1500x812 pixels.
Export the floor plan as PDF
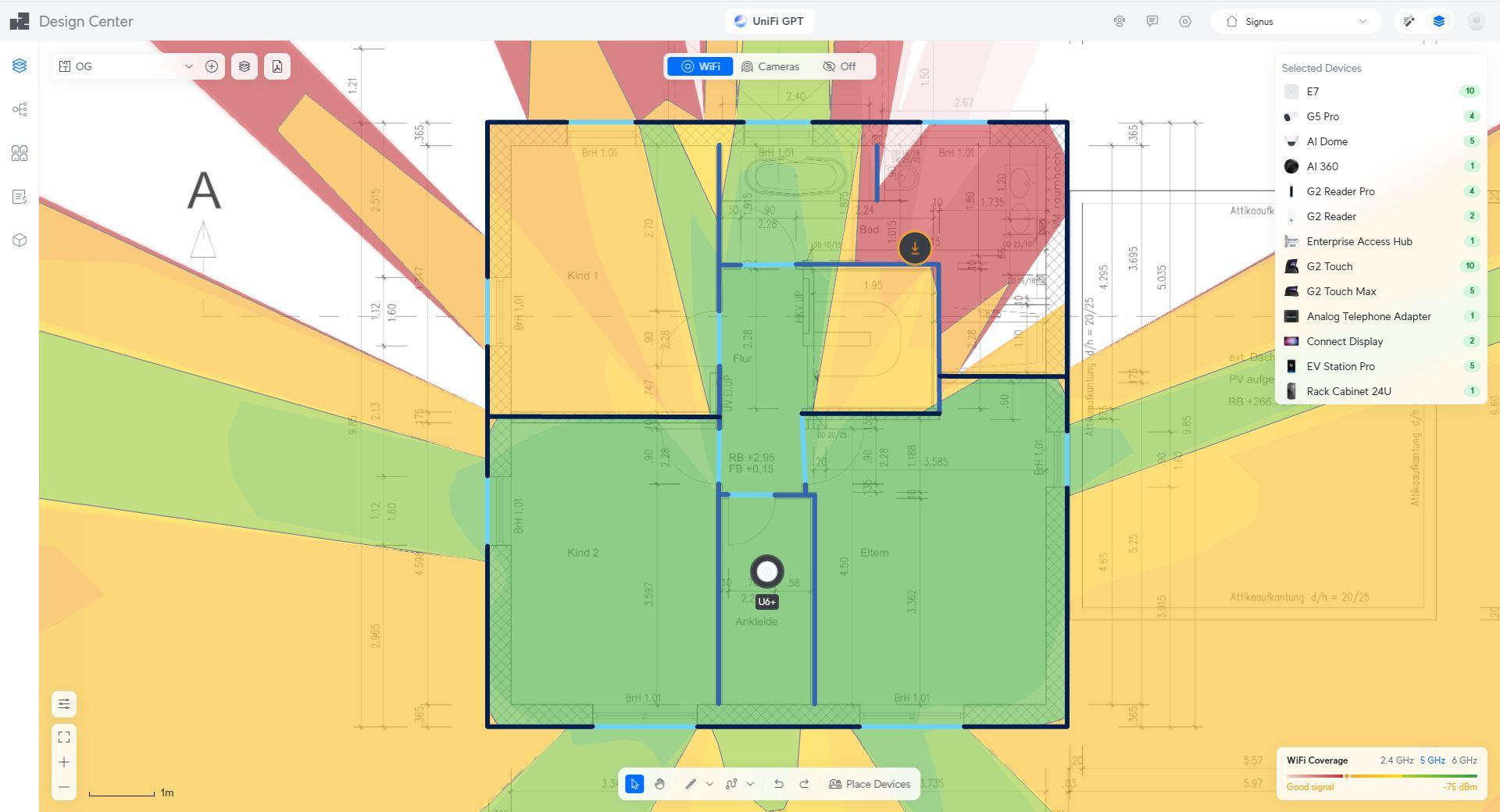[x=277, y=66]
